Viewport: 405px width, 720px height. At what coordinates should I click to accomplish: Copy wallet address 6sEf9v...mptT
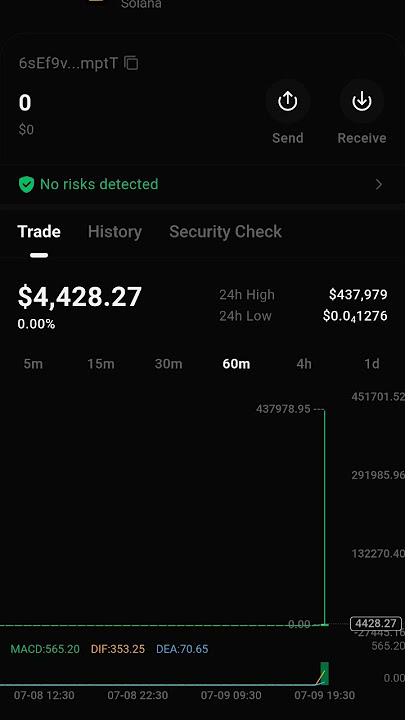[132, 63]
